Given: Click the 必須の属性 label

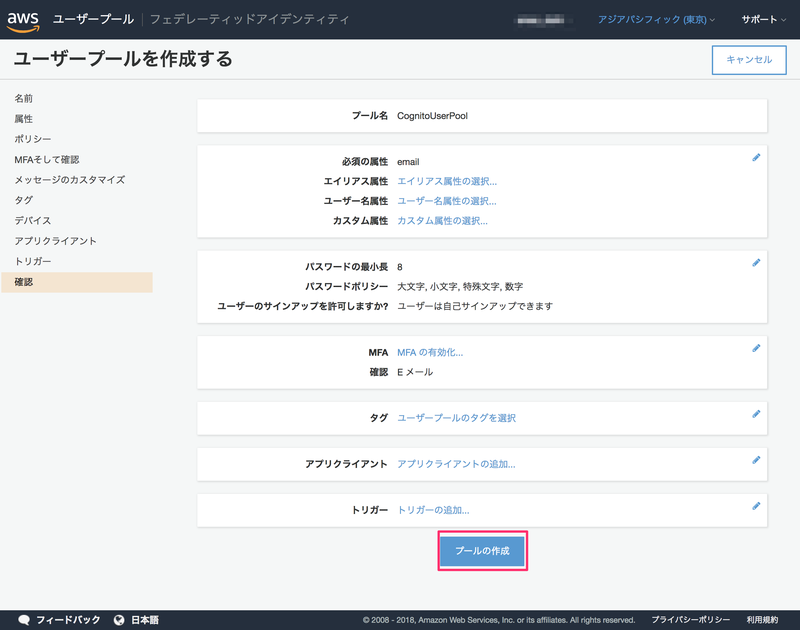Looking at the screenshot, I should tap(365, 162).
